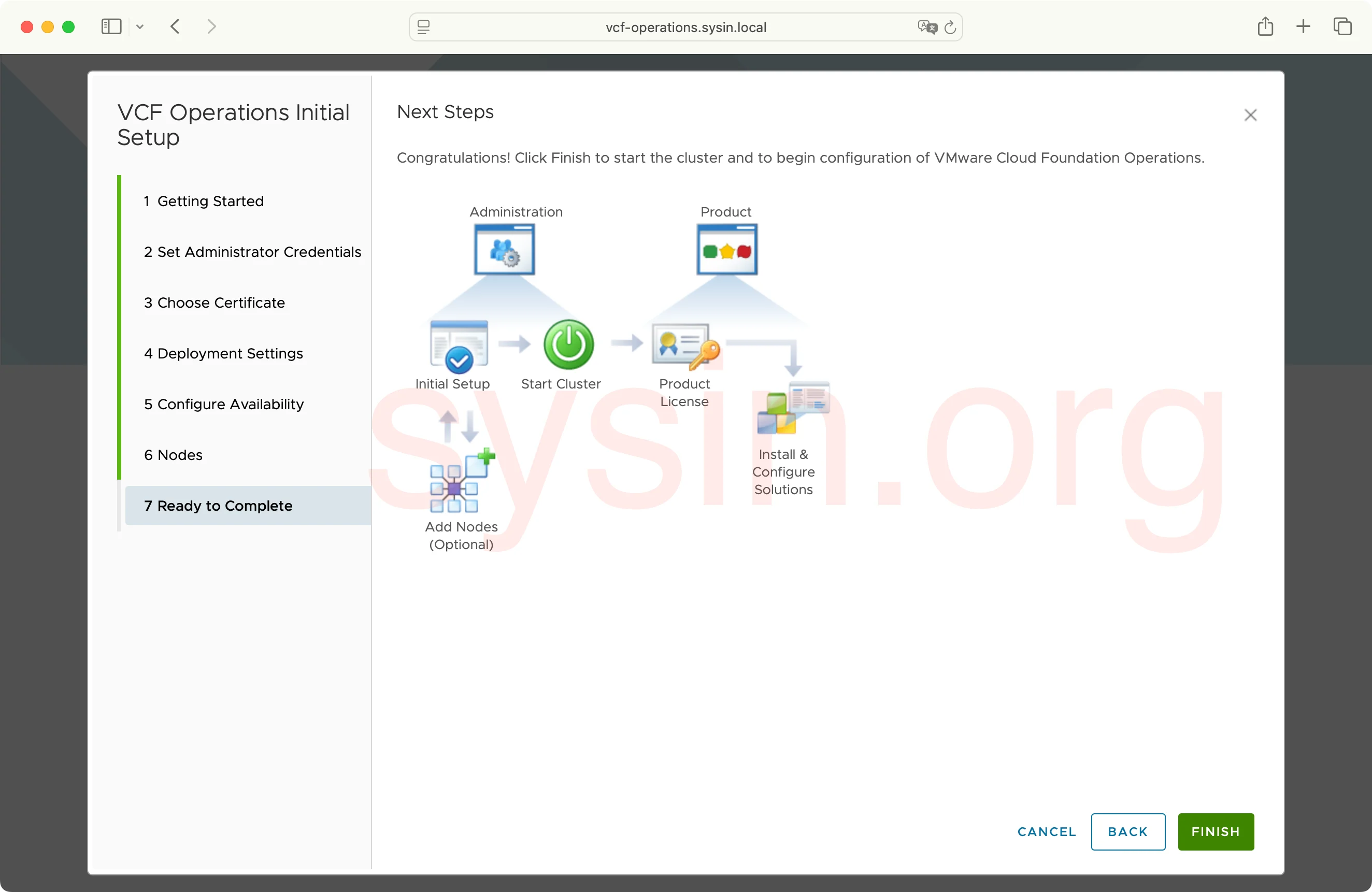Screen dimensions: 1372x892
Task: Close the Next Steps dialog
Action: (1250, 114)
